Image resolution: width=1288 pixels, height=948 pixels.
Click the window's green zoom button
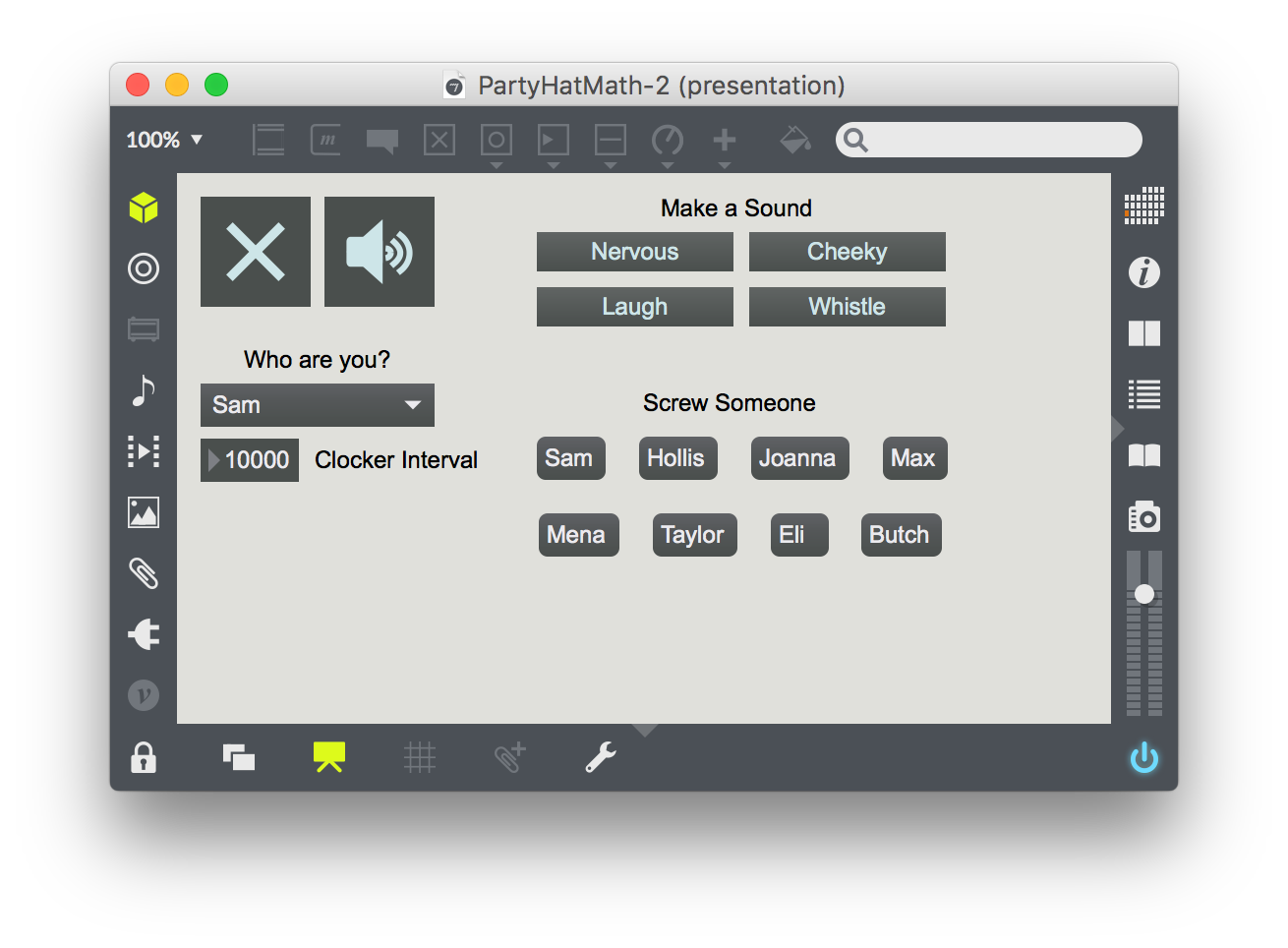216,85
